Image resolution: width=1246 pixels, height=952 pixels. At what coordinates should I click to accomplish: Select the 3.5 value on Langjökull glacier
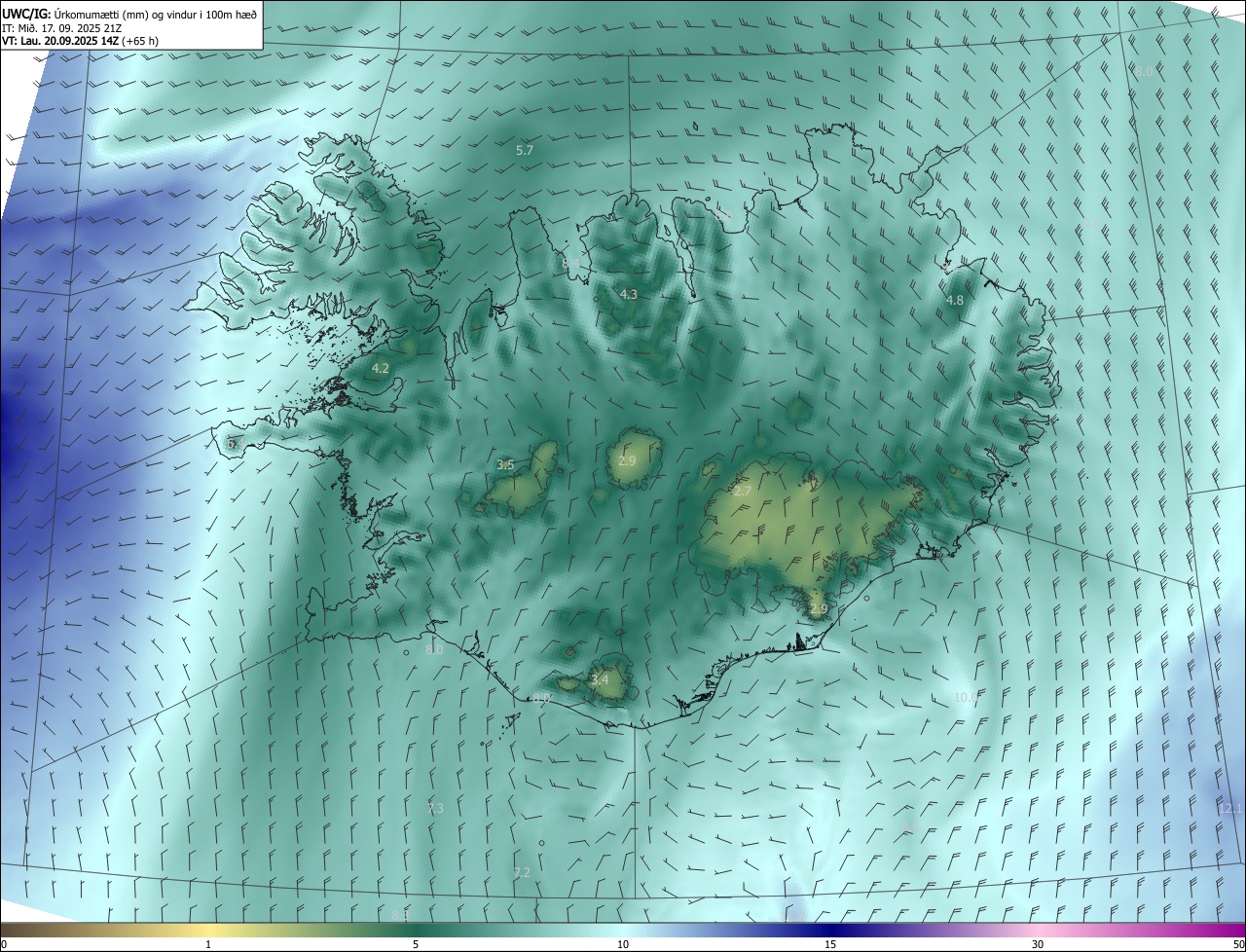point(505,465)
